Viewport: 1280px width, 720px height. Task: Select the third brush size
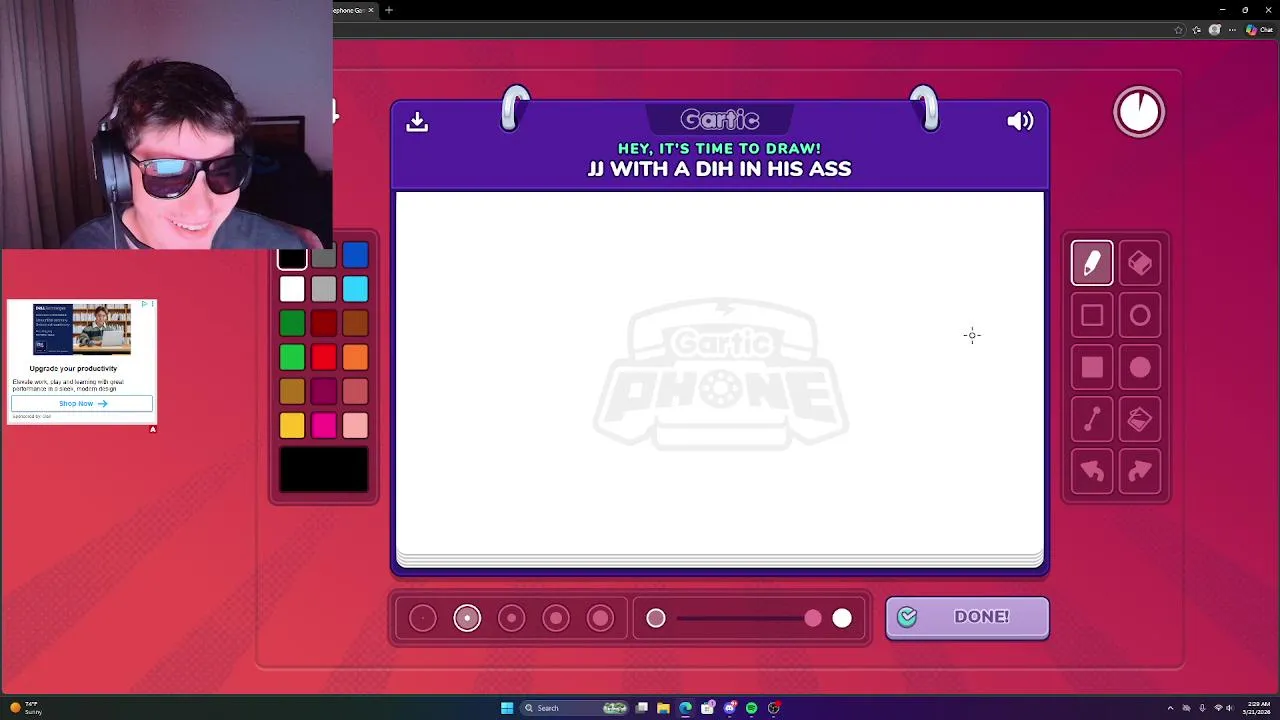tap(511, 619)
